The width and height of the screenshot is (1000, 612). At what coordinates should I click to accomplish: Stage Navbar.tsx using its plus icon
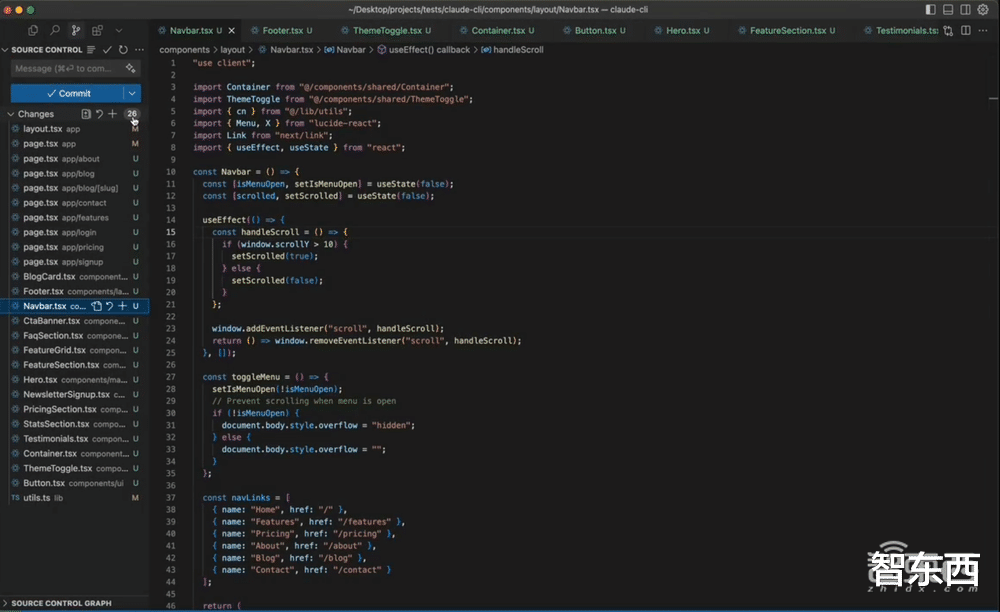[x=122, y=306]
